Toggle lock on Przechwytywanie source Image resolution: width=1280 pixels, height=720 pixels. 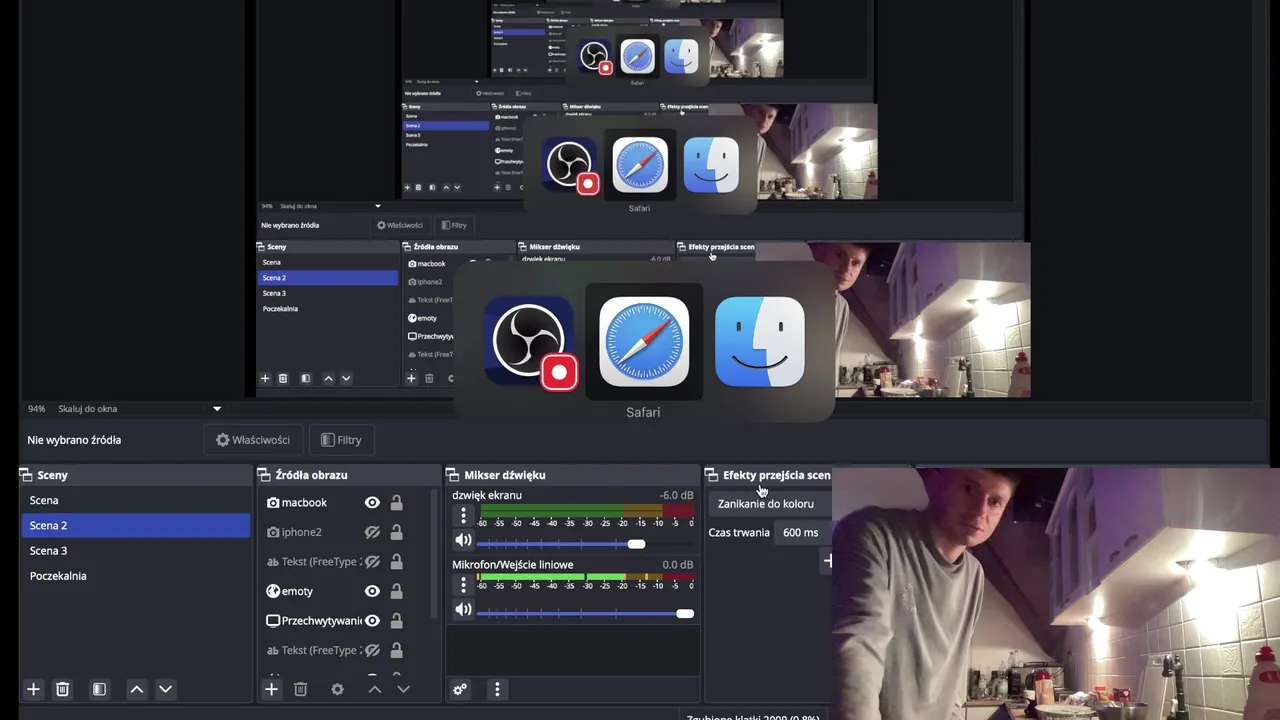click(x=397, y=621)
